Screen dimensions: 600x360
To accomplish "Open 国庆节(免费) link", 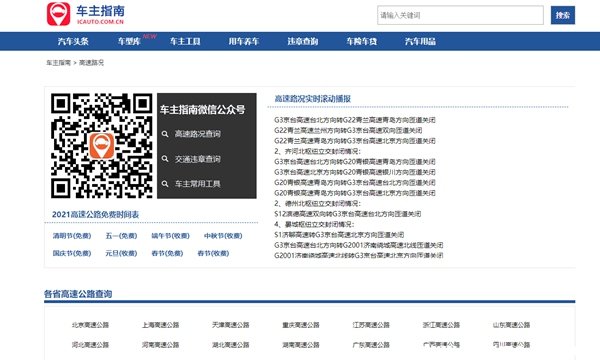I will (x=72, y=253).
